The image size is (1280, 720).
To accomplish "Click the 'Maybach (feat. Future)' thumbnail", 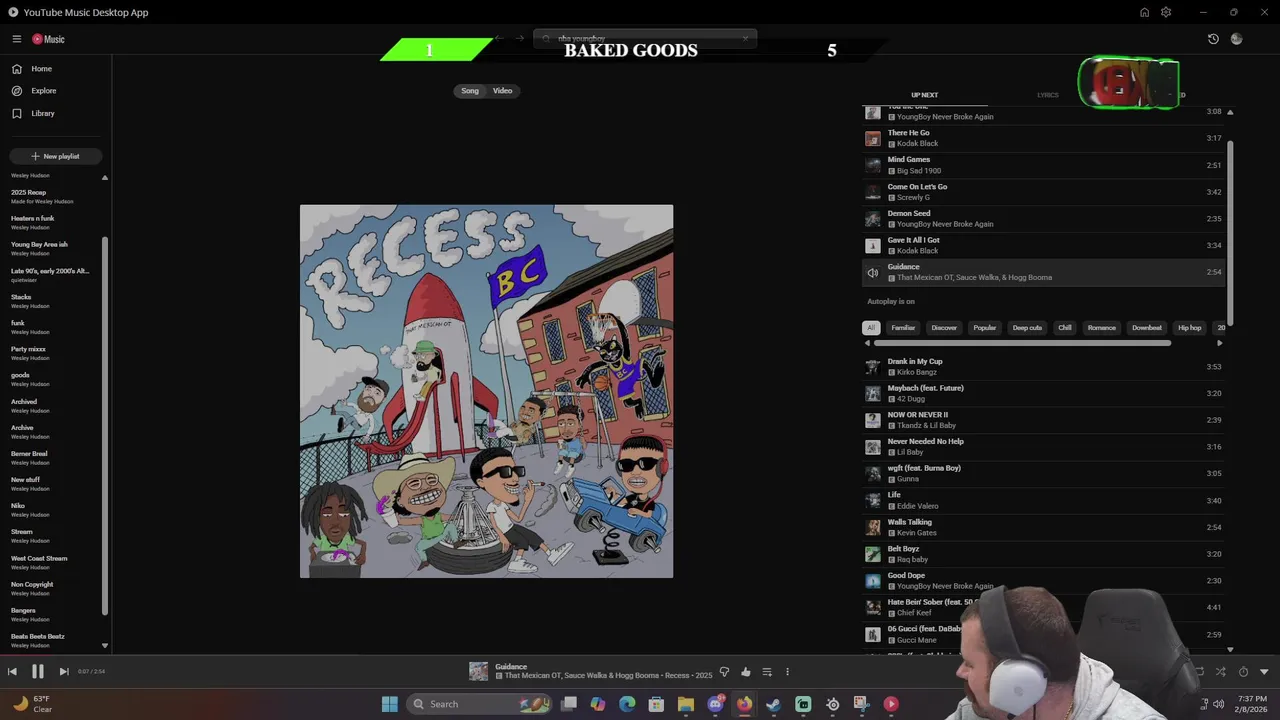I will point(873,394).
